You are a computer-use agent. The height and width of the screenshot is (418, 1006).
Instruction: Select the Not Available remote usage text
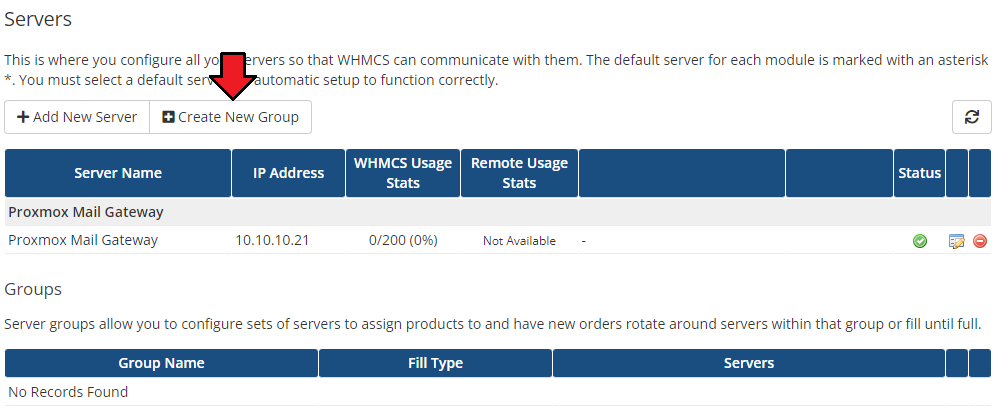point(519,241)
